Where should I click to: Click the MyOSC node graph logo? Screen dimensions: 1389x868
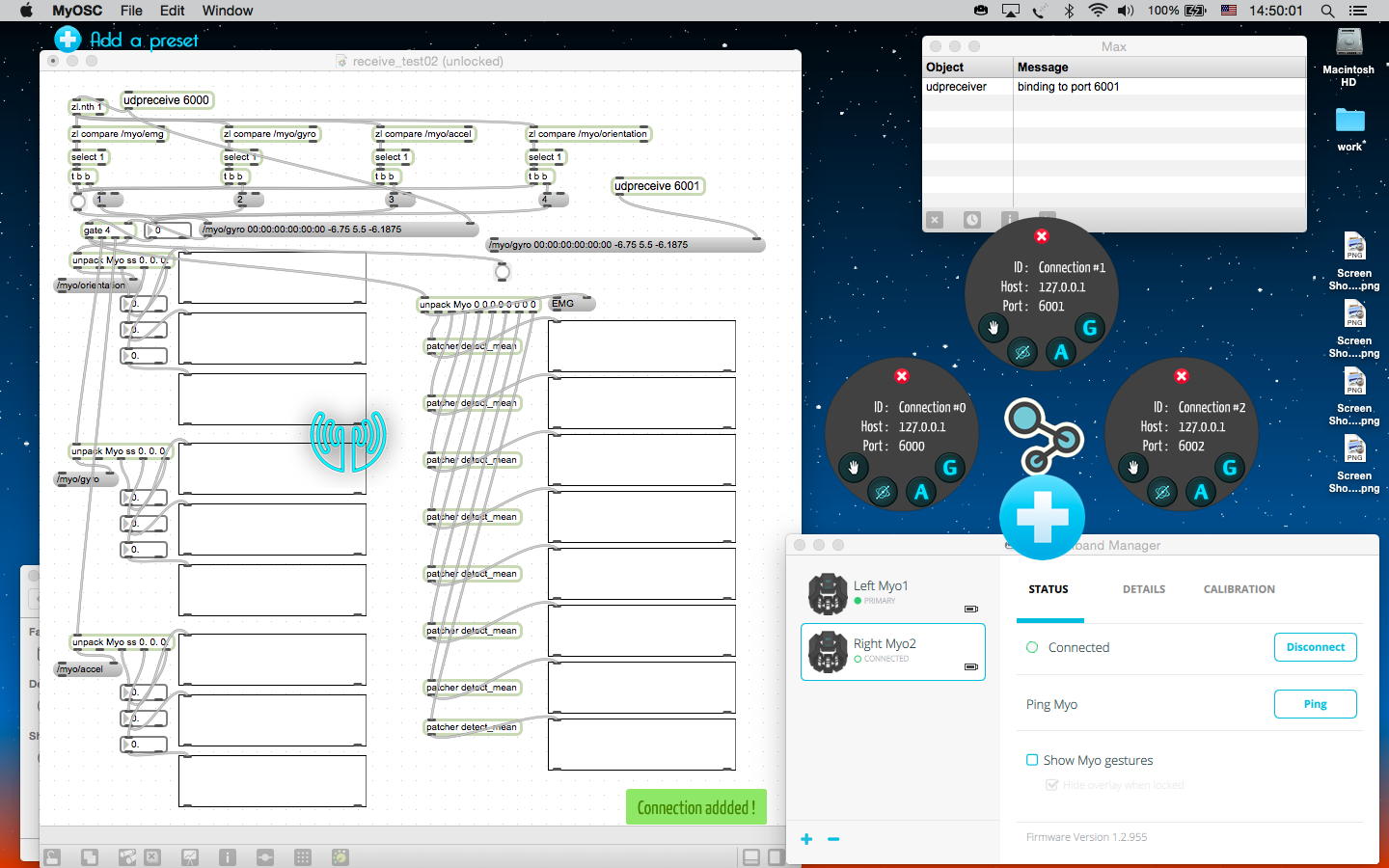(1043, 436)
